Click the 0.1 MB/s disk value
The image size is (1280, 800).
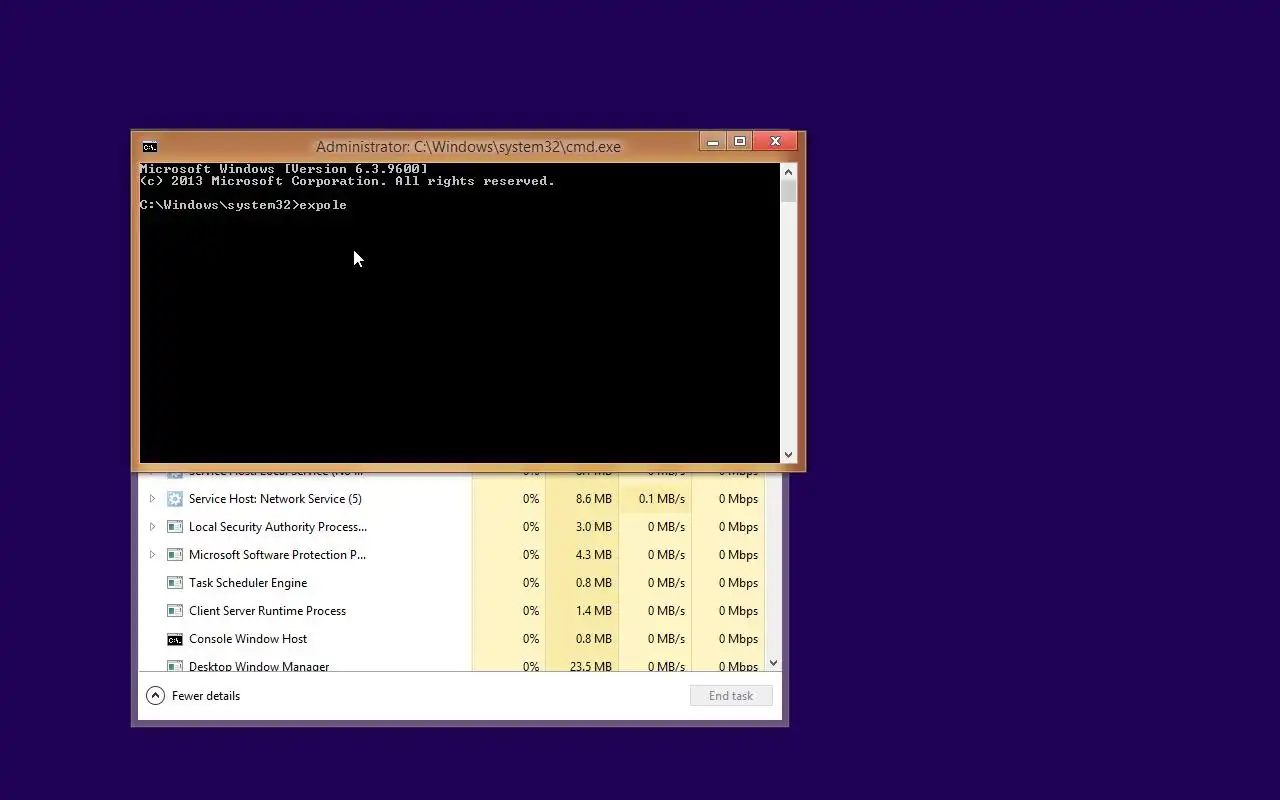pyautogui.click(x=662, y=499)
